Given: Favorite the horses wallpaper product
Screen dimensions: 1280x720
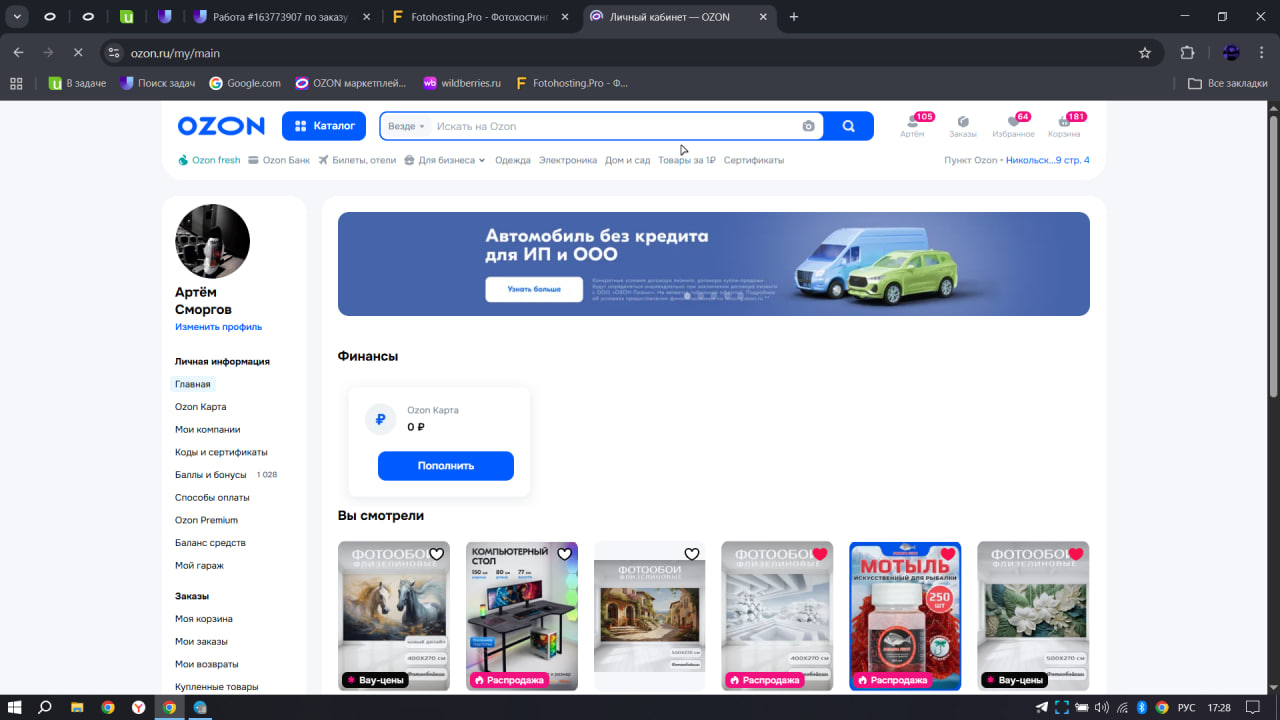Looking at the screenshot, I should (437, 554).
